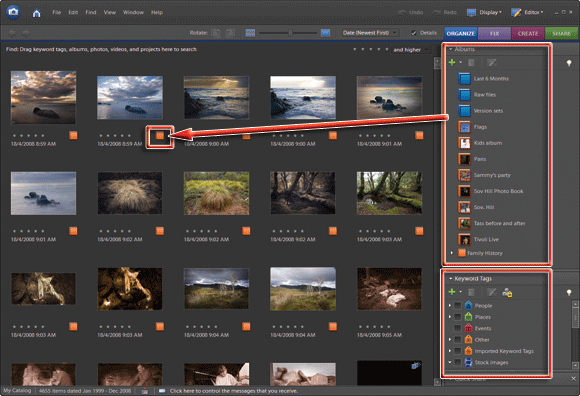Open the View menu

(109, 12)
